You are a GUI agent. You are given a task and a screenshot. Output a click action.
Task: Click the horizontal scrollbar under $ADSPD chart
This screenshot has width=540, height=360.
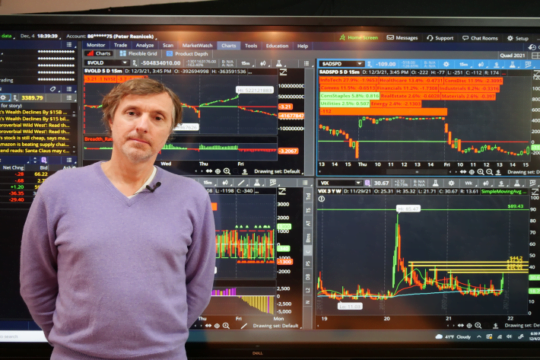coord(417,172)
